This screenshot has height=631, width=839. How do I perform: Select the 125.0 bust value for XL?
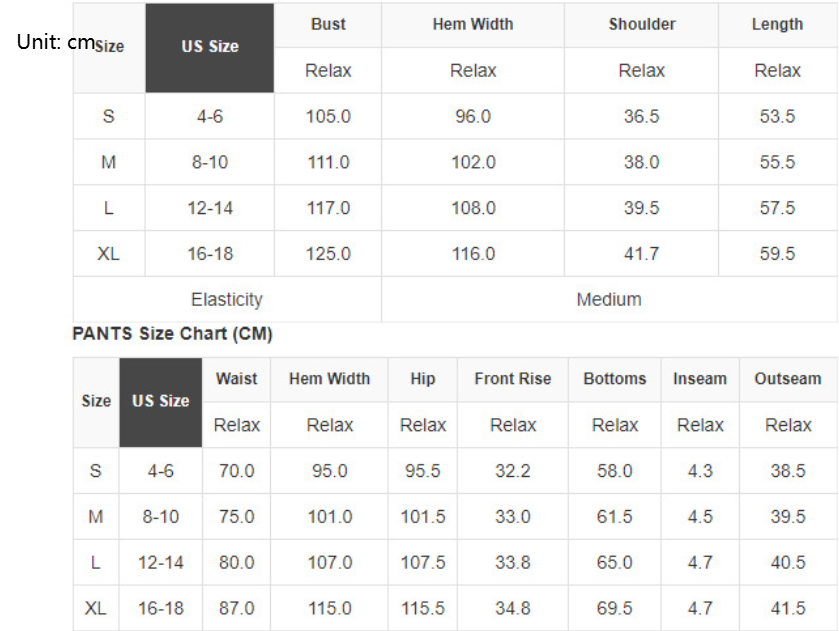pyautogui.click(x=328, y=254)
